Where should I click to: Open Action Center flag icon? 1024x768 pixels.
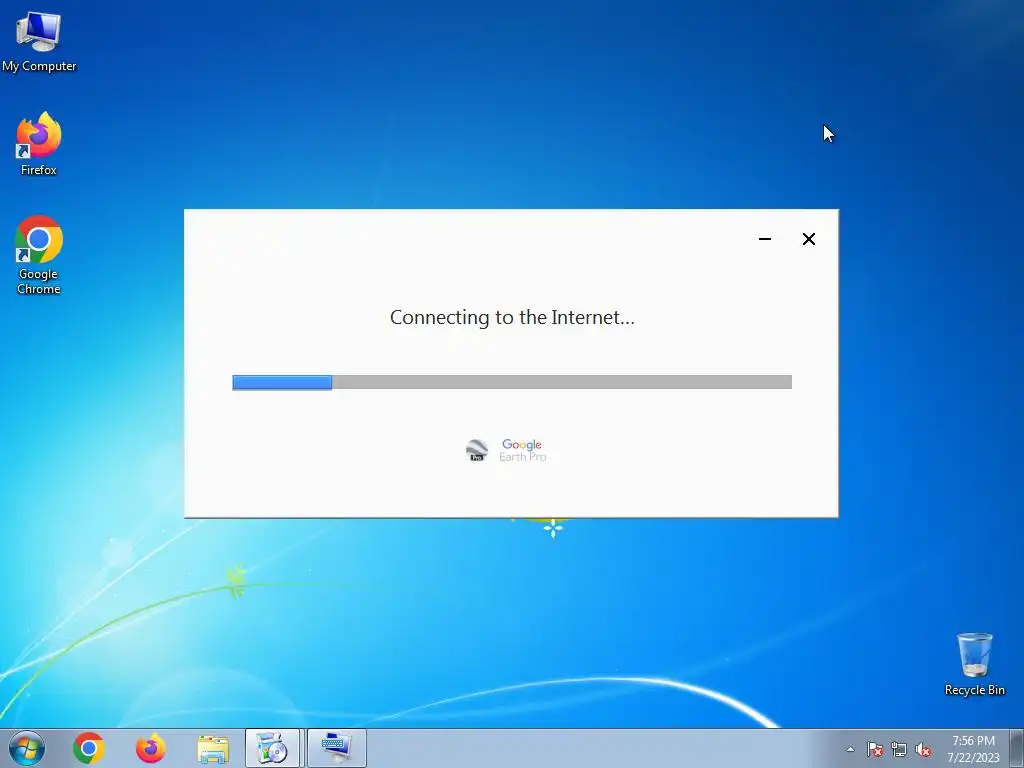pos(875,749)
